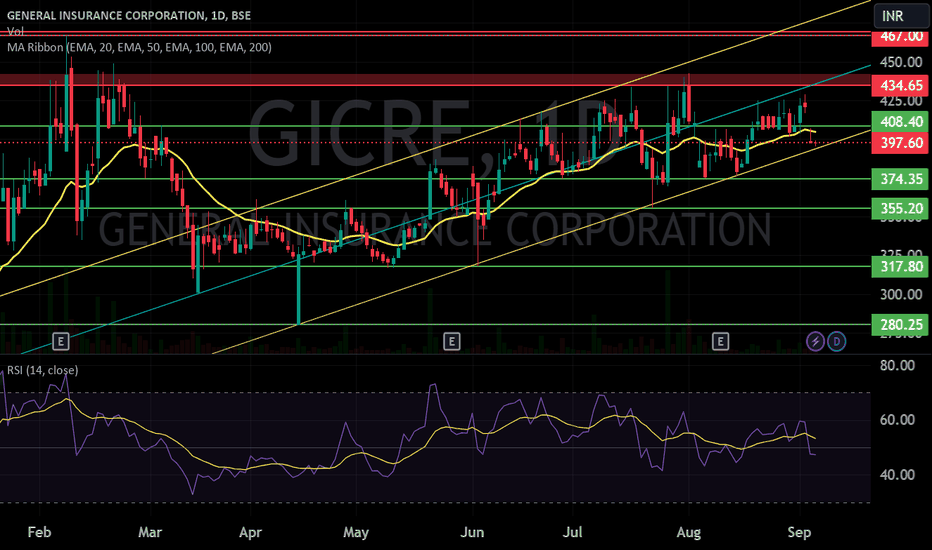Image resolution: width=932 pixels, height=550 pixels.
Task: Click the Feb label on time axis
Action: [40, 532]
